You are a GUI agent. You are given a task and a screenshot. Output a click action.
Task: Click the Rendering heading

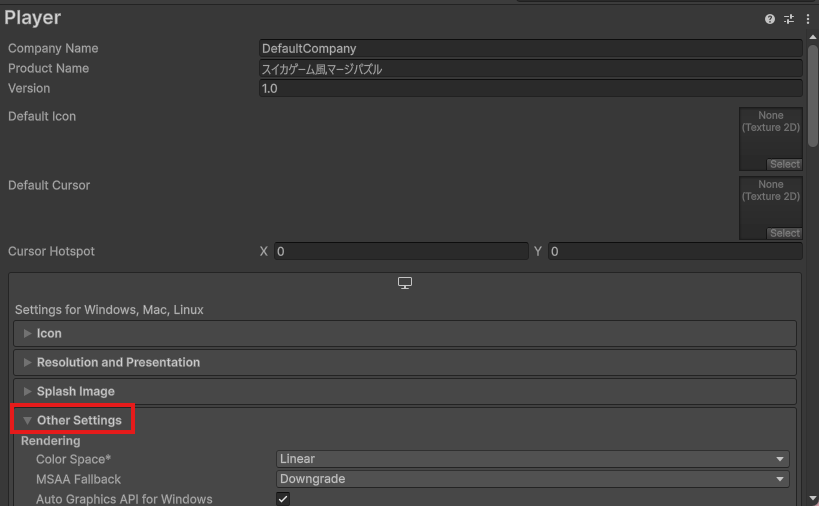51,441
